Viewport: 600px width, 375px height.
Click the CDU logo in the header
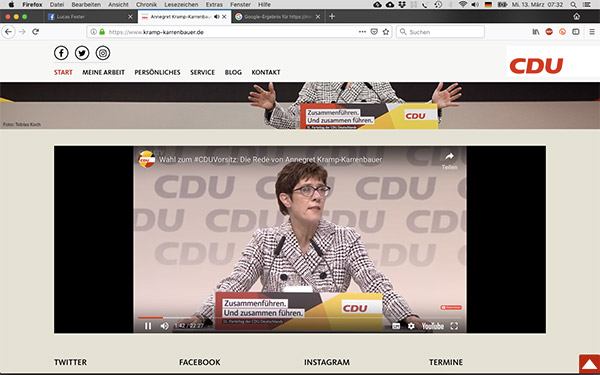tap(536, 65)
